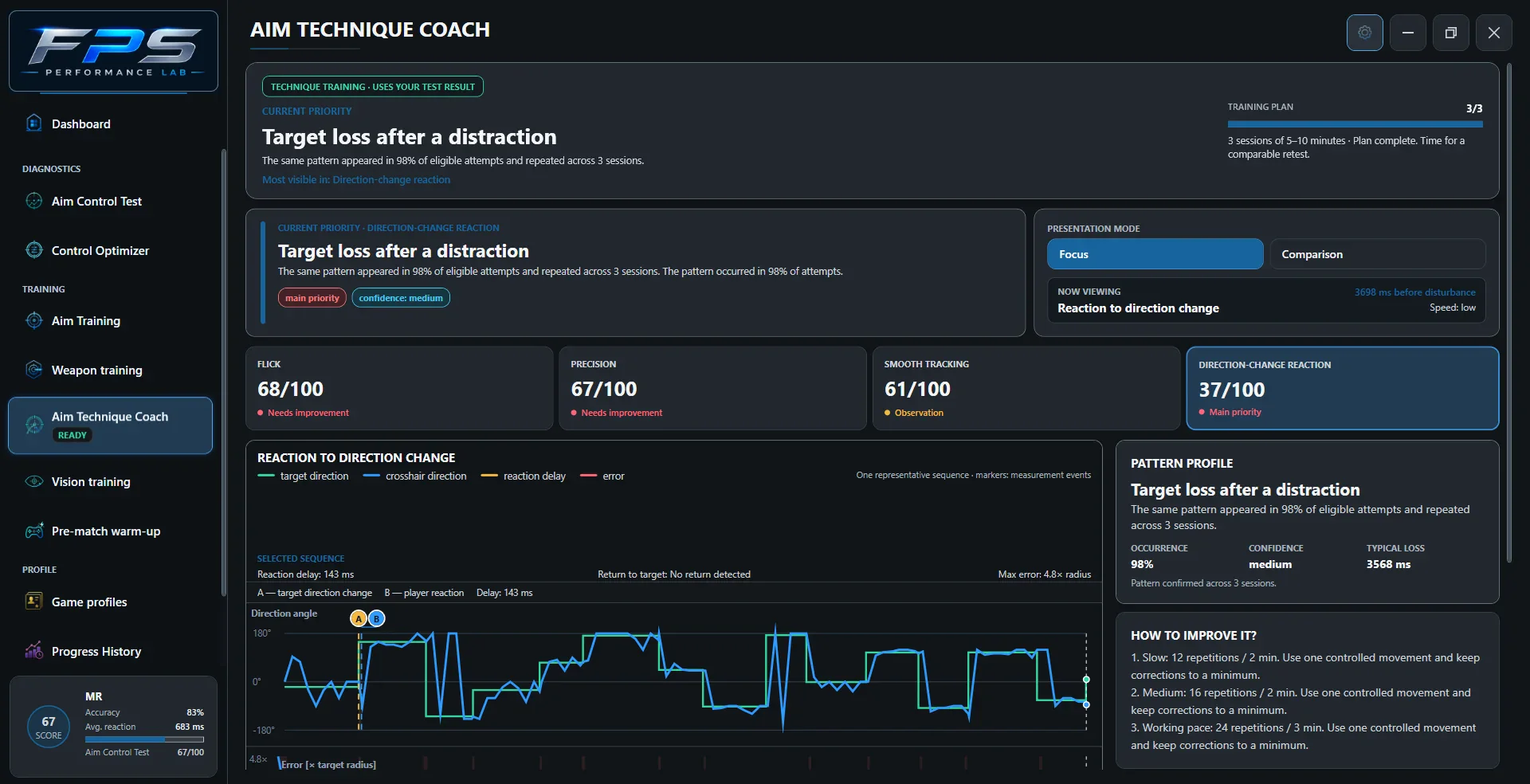Click 'Reaction delay: 143 ms' value
The image size is (1530, 784).
(x=305, y=574)
